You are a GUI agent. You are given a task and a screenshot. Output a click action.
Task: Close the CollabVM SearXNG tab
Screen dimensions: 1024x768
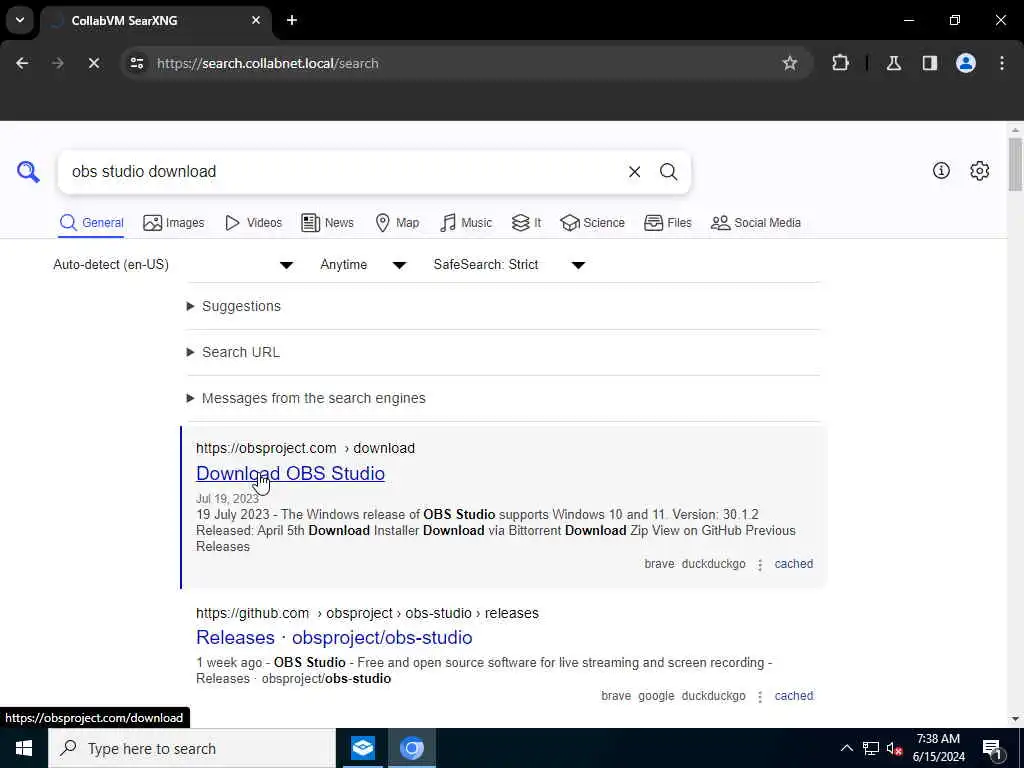256,20
